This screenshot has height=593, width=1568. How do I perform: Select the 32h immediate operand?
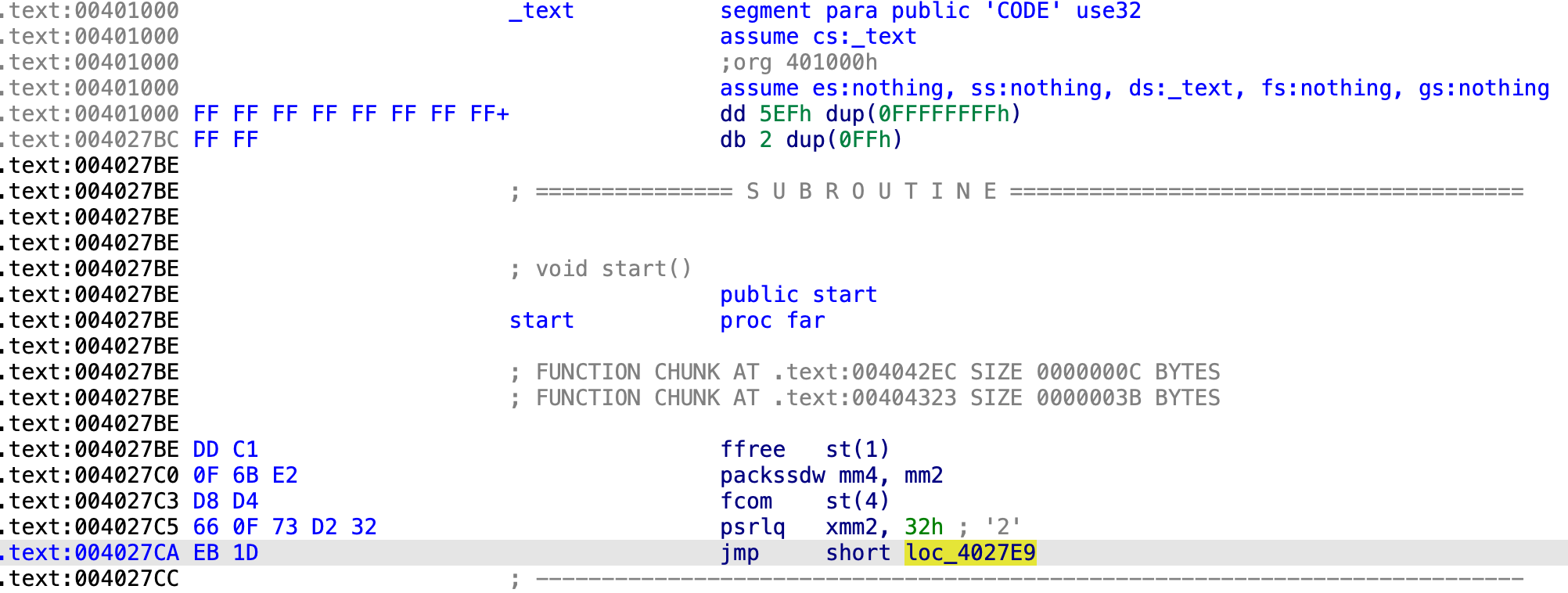tap(923, 527)
